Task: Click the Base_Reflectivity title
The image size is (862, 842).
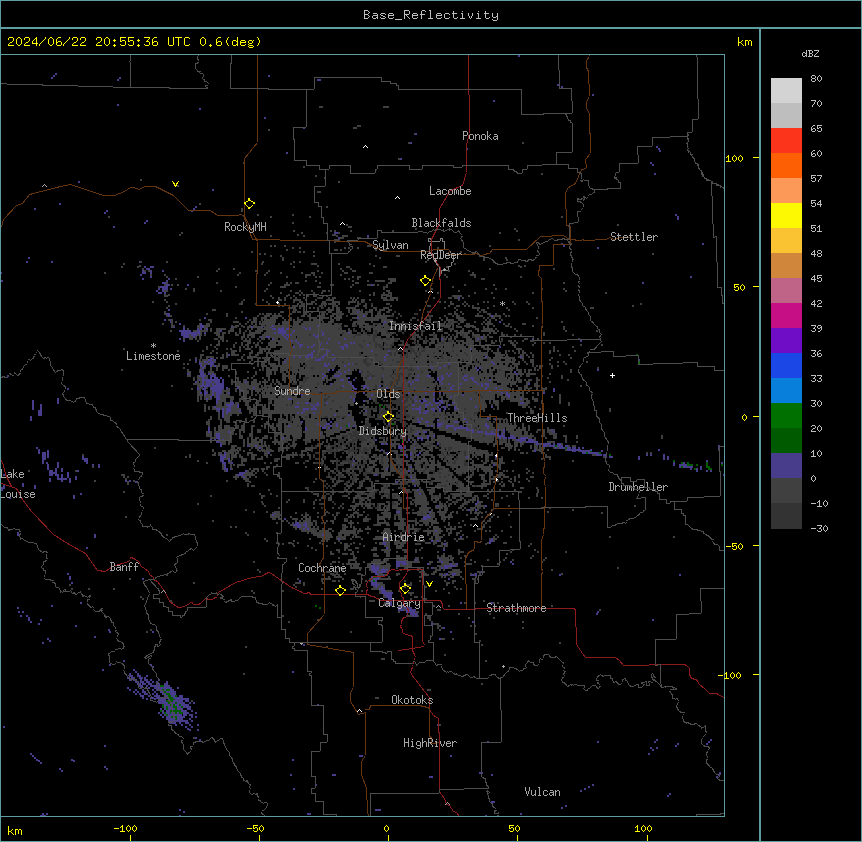Action: (431, 15)
